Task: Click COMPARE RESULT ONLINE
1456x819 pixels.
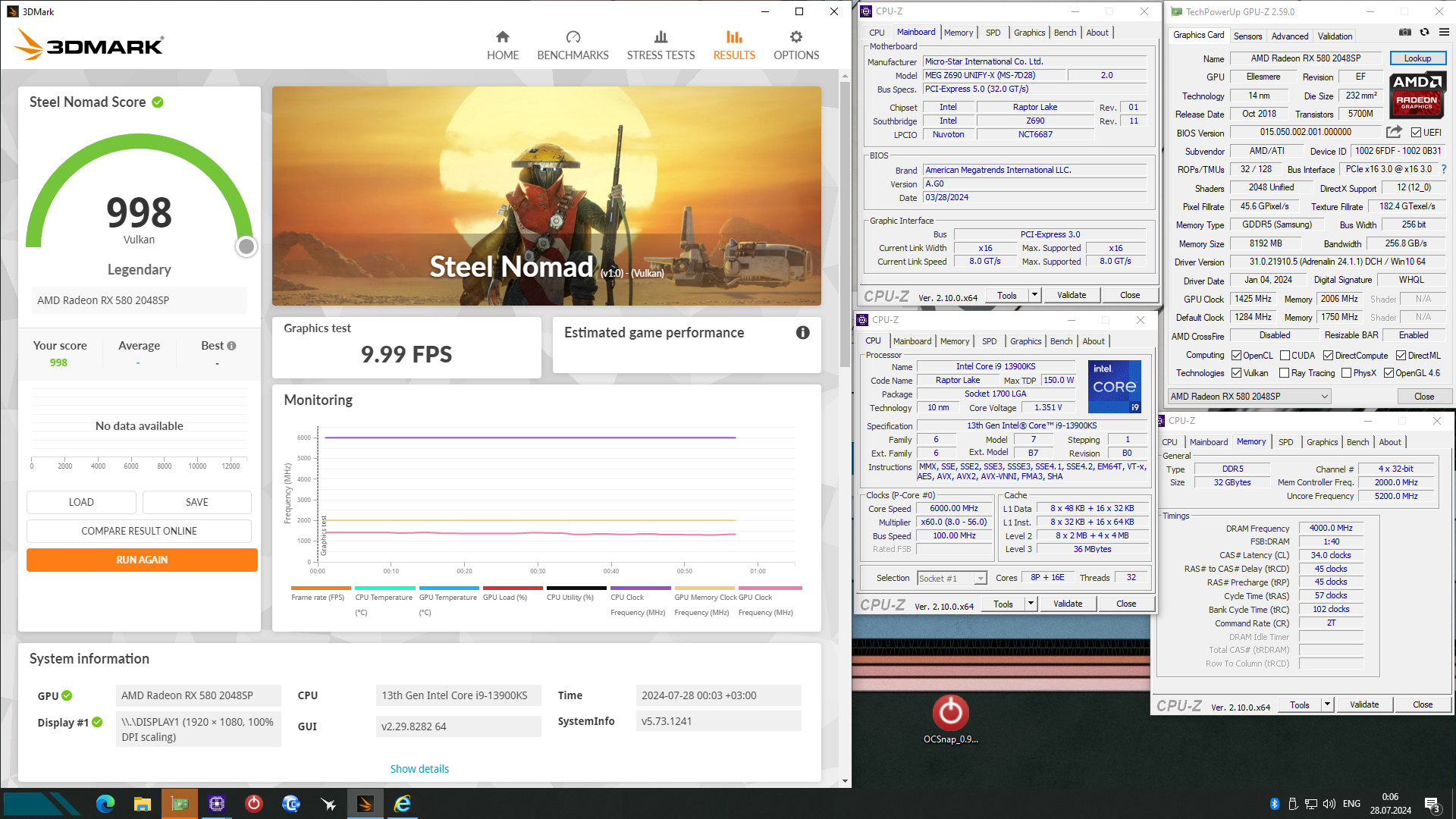Action: 140,531
